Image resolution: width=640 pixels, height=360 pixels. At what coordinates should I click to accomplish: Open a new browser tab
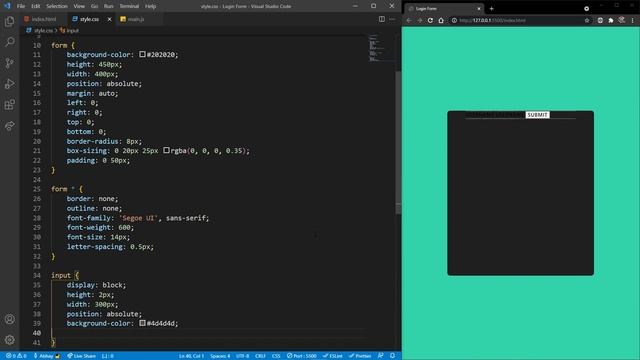[491, 9]
